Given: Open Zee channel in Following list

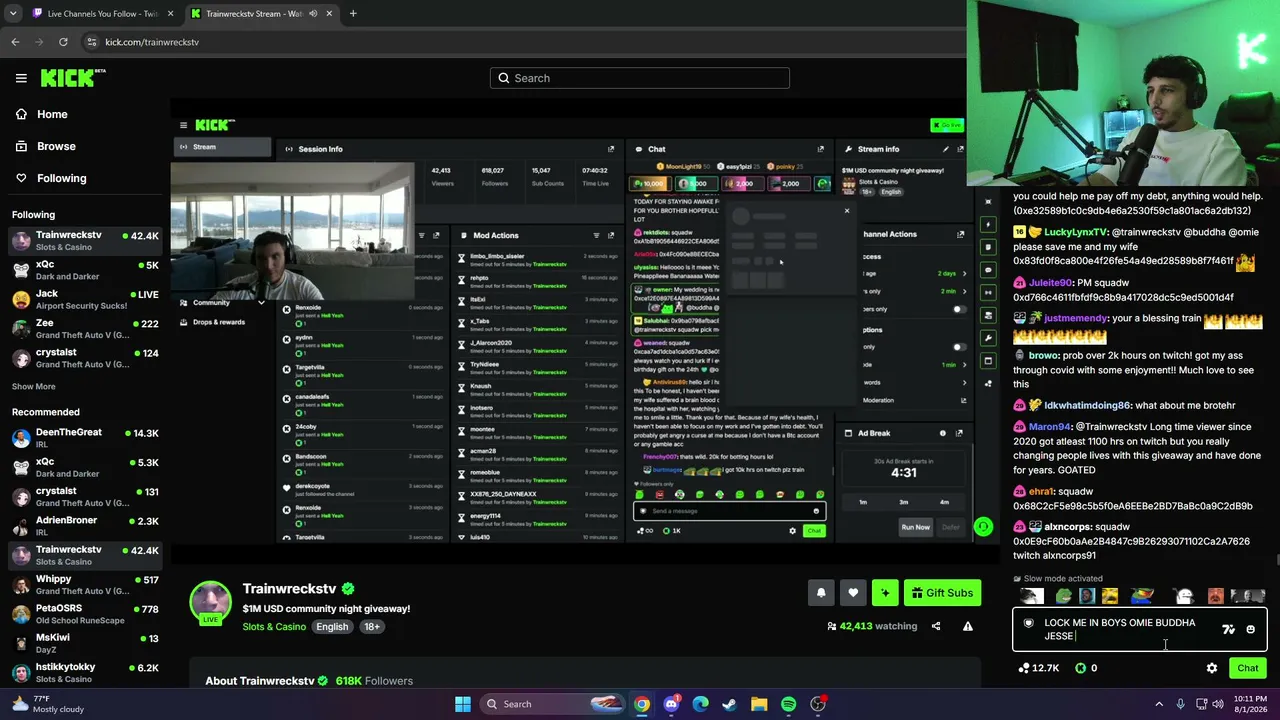Looking at the screenshot, I should point(85,329).
